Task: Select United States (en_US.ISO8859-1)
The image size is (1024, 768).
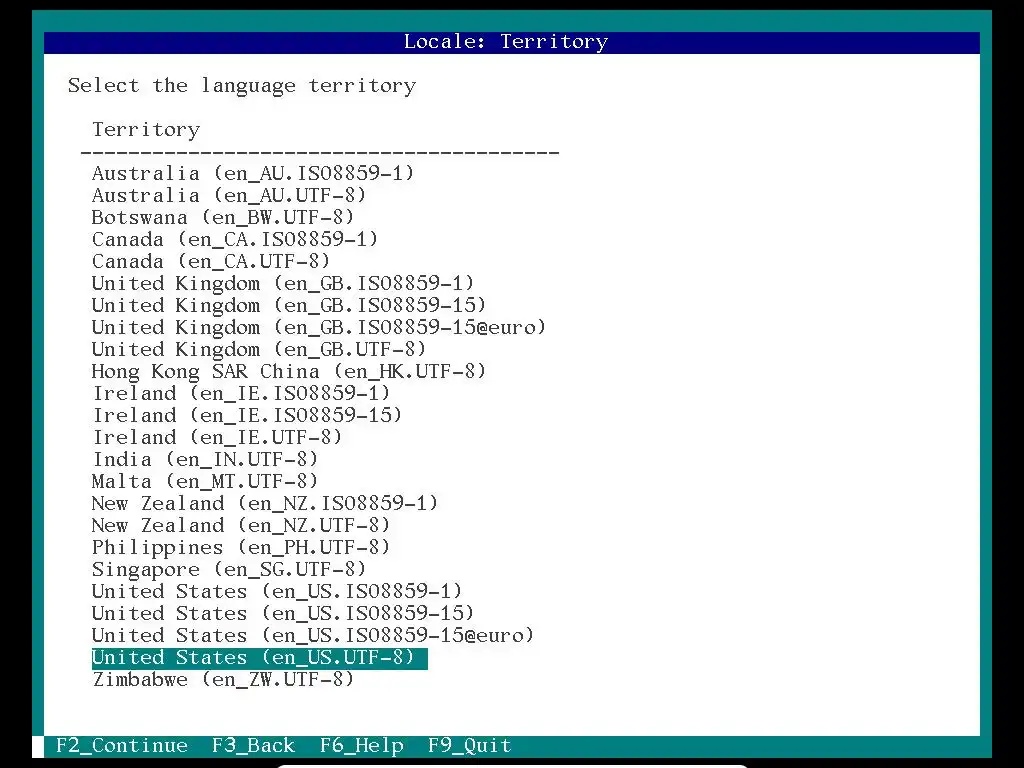Action: (x=277, y=592)
